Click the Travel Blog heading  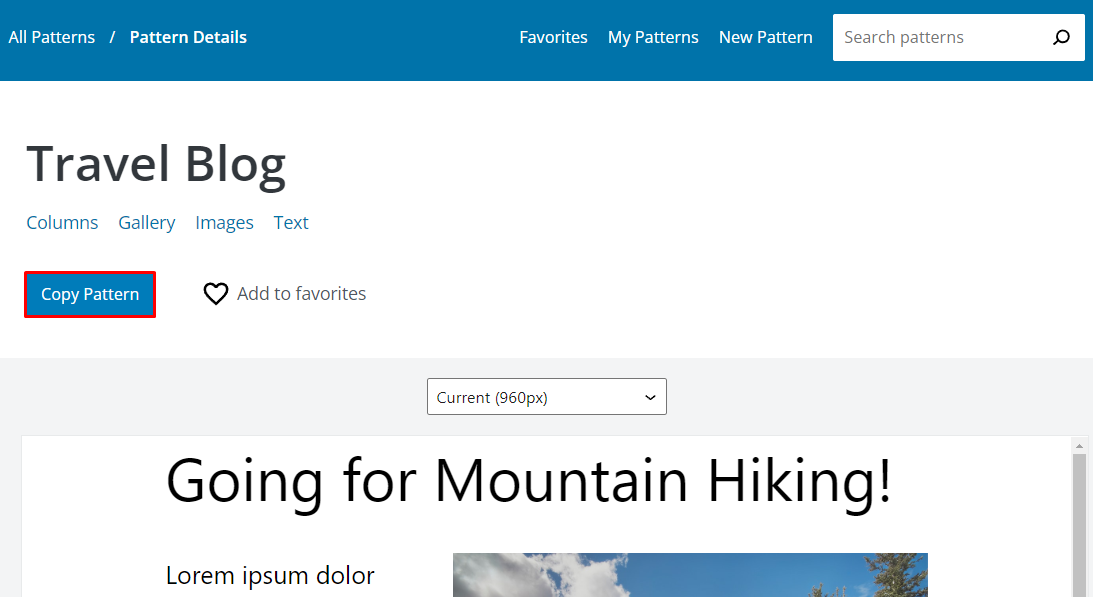click(x=156, y=163)
